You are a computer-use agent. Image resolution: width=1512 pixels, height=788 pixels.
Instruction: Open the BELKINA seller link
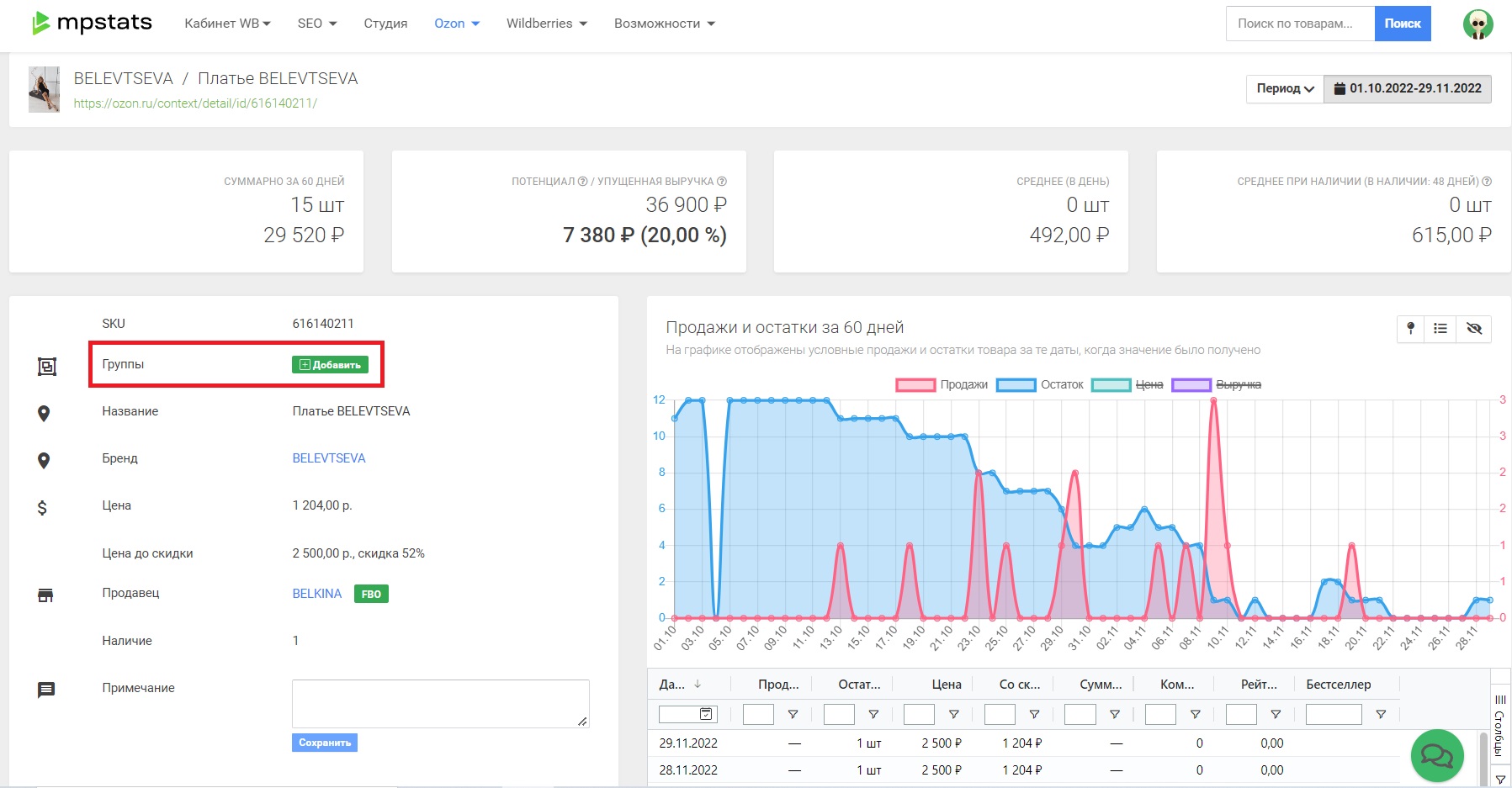(316, 594)
